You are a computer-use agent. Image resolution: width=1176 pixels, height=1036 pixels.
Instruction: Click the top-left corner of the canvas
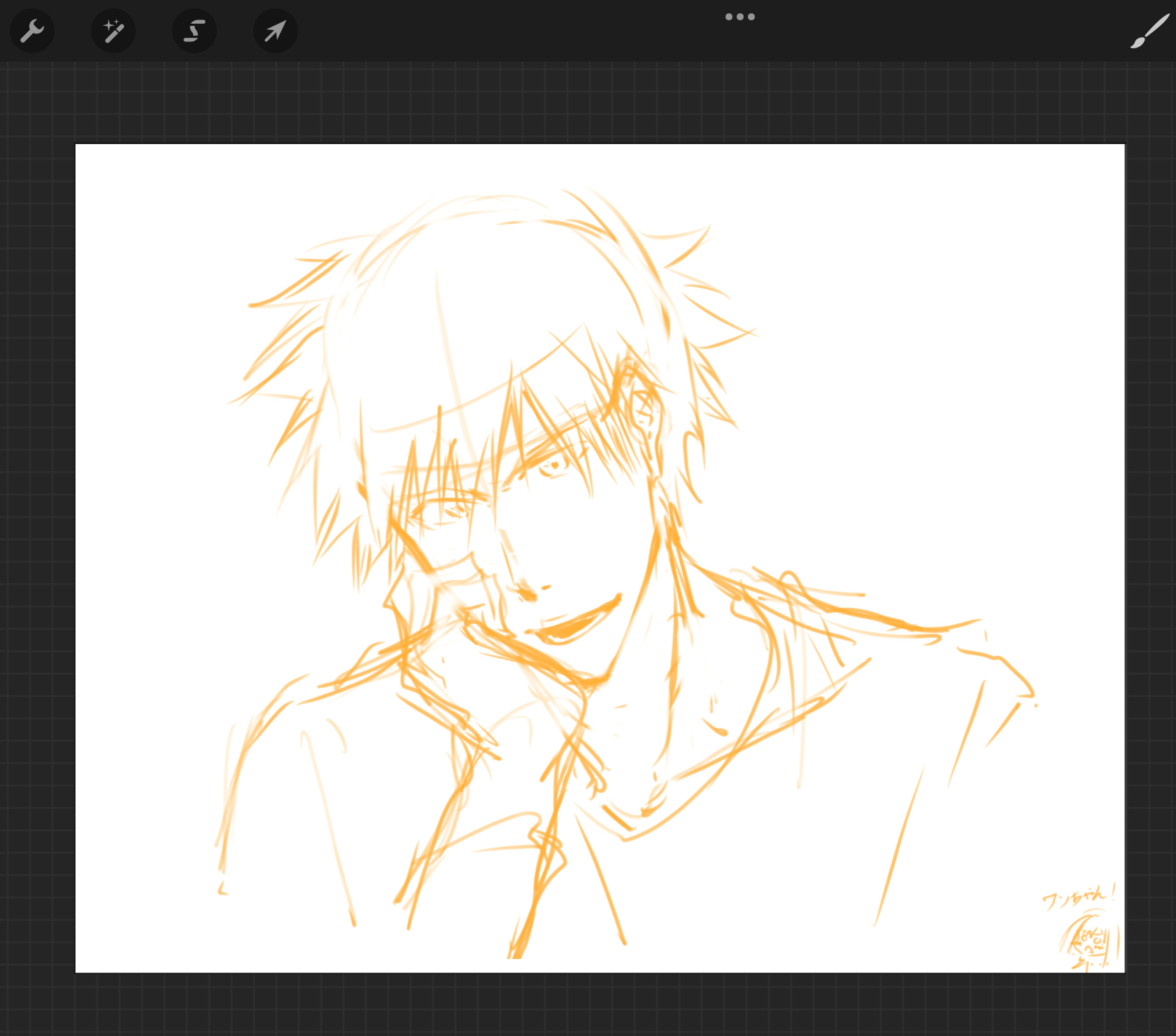78,147
